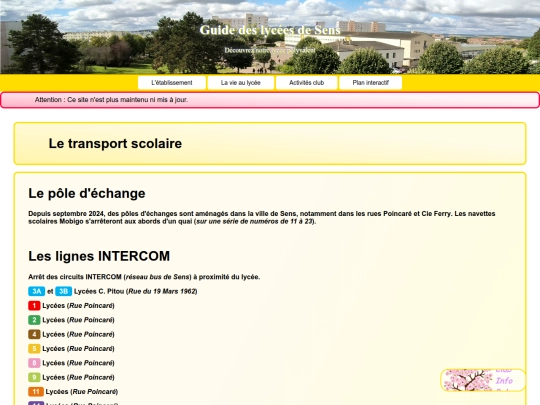Click the Arrêt des circuits INTERCOM sentence
Viewport: 540px width, 405px height.
(144, 277)
